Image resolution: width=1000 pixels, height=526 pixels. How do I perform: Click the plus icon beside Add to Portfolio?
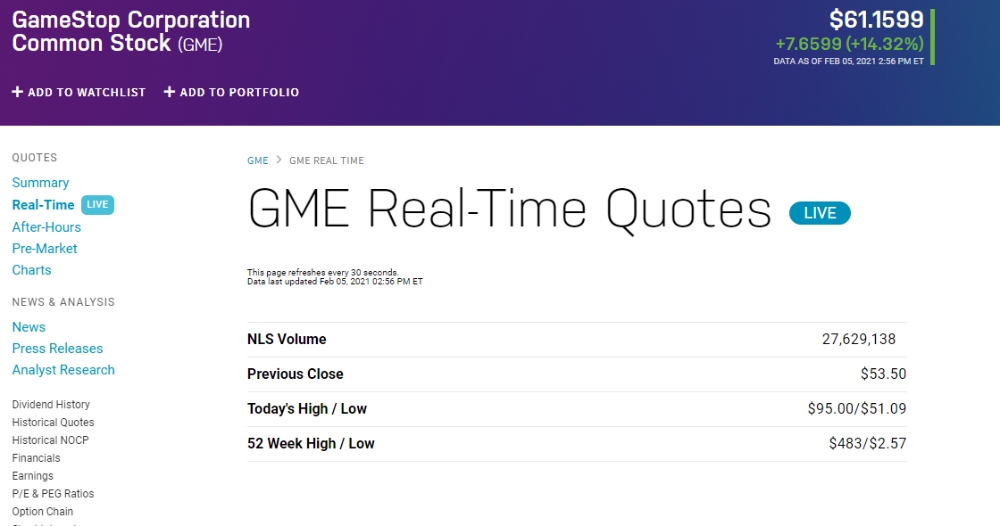pyautogui.click(x=169, y=92)
